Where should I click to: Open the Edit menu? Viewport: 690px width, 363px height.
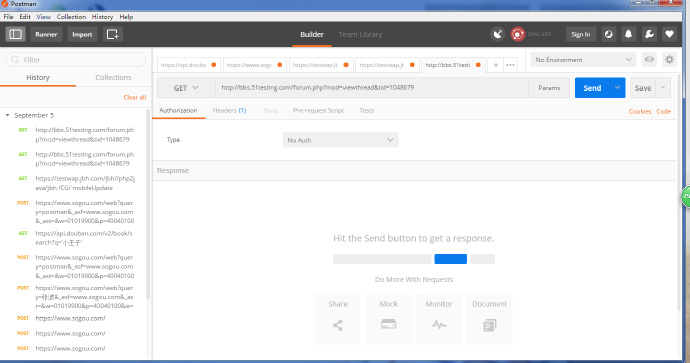pyautogui.click(x=25, y=17)
